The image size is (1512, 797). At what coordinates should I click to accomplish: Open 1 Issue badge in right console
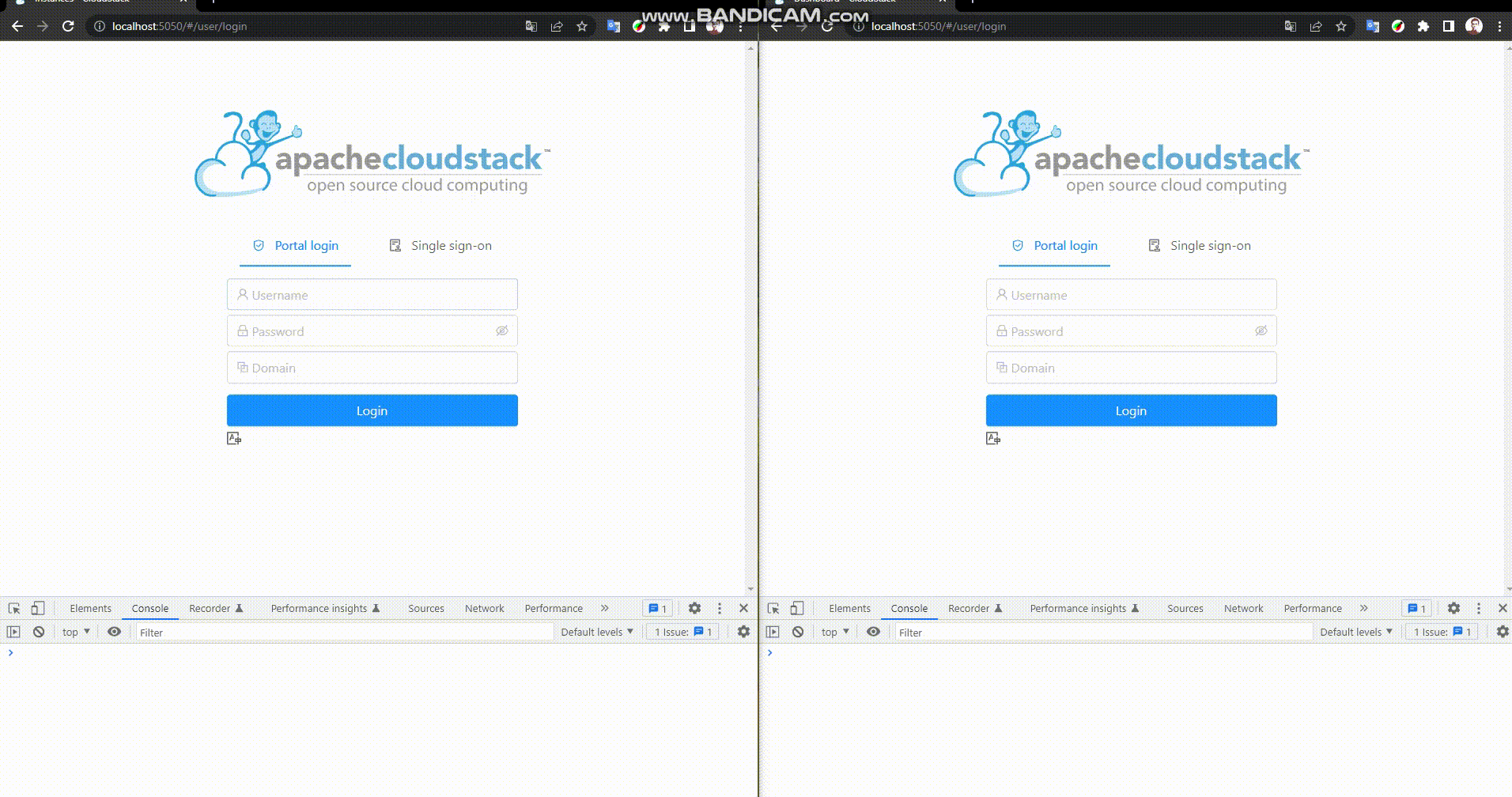(1442, 632)
